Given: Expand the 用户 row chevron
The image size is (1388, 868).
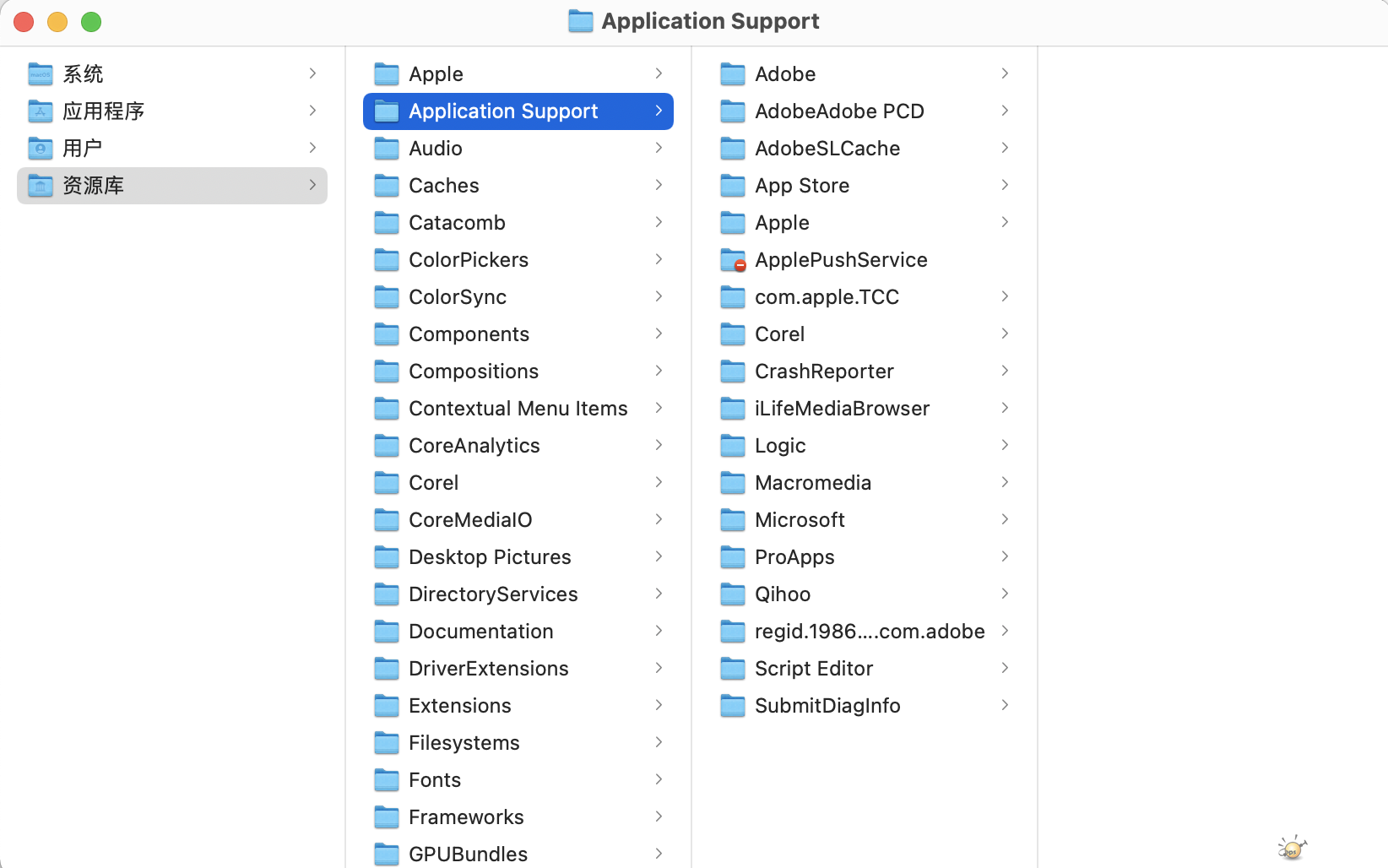Looking at the screenshot, I should click(312, 148).
